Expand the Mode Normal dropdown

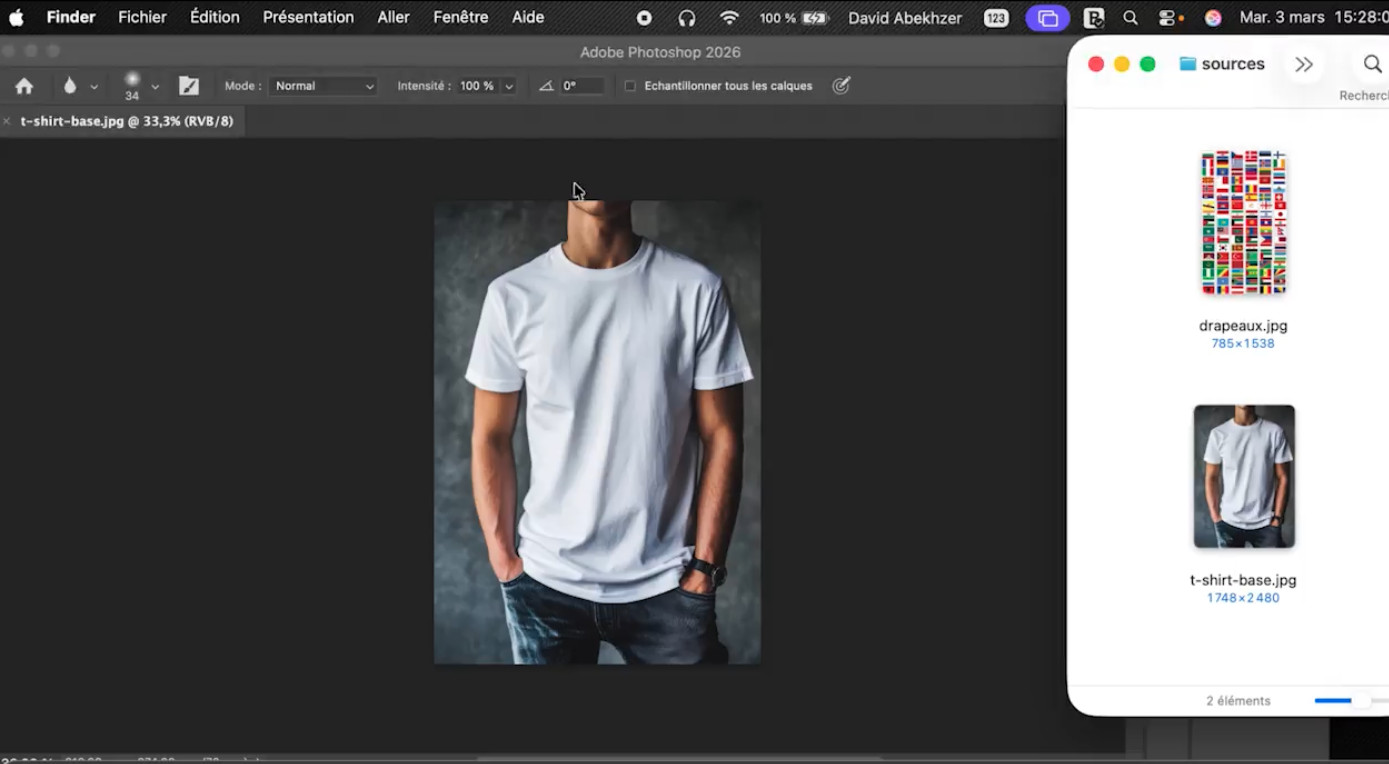coord(324,86)
